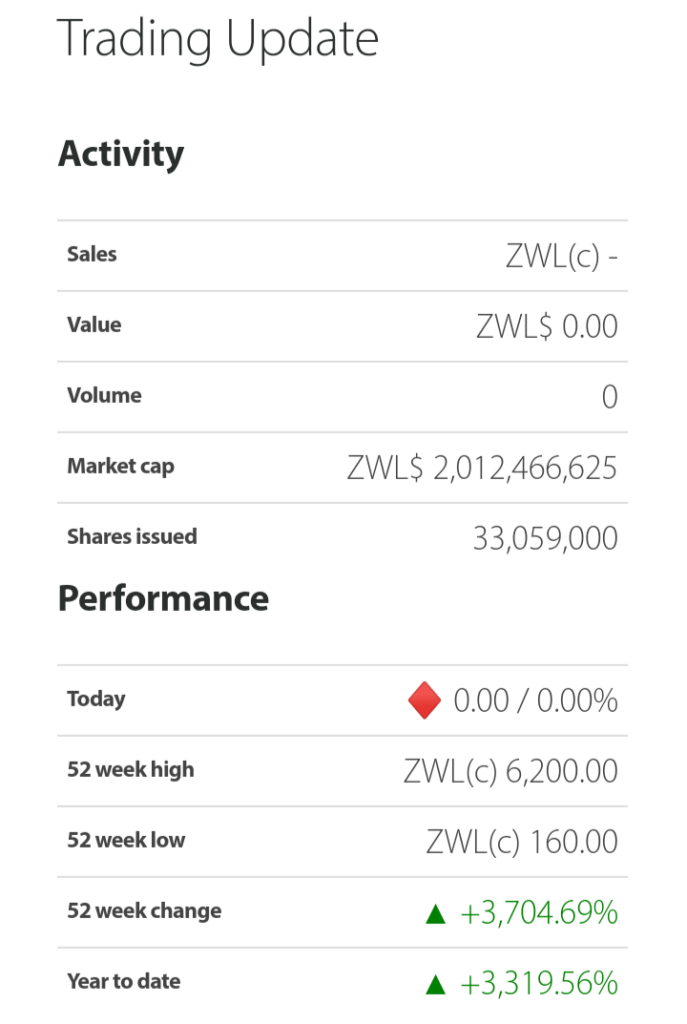The width and height of the screenshot is (687, 1024).
Task: Select the Market cap label
Action: (121, 466)
